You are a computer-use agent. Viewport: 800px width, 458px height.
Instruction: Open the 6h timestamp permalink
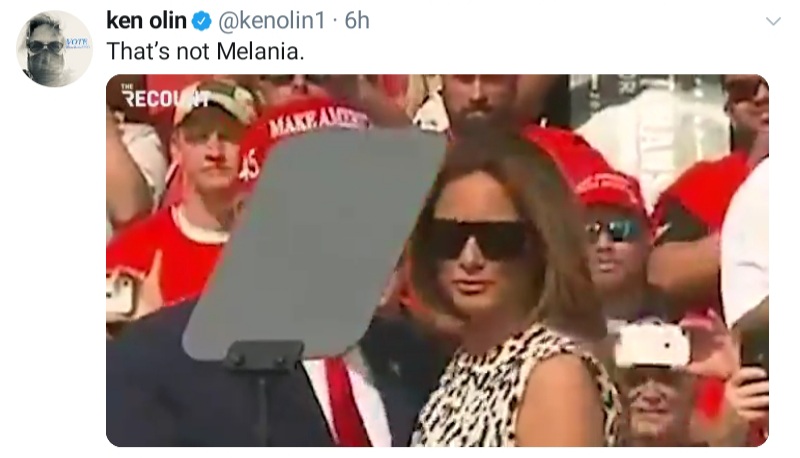(x=357, y=21)
